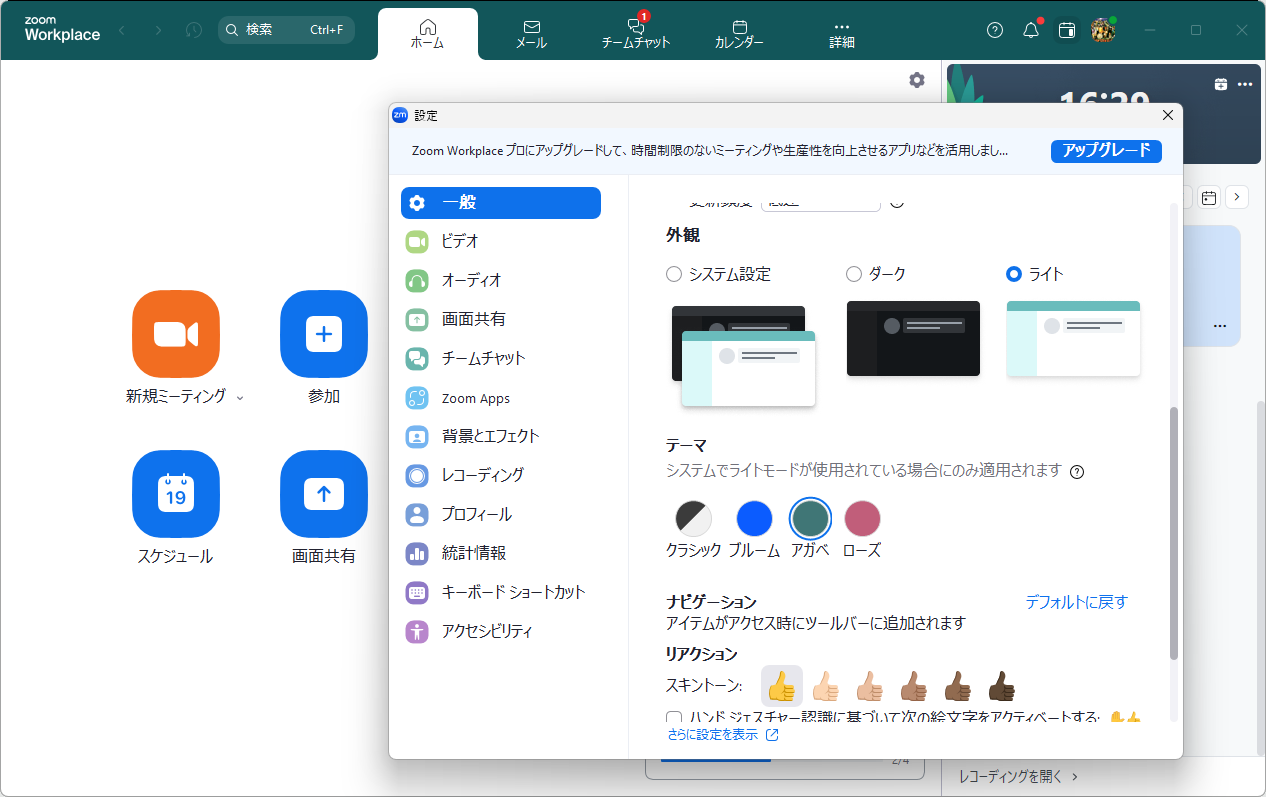Viewport: 1266px width, 797px height.
Task: Open the 更新頻度 dropdown
Action: 820,200
